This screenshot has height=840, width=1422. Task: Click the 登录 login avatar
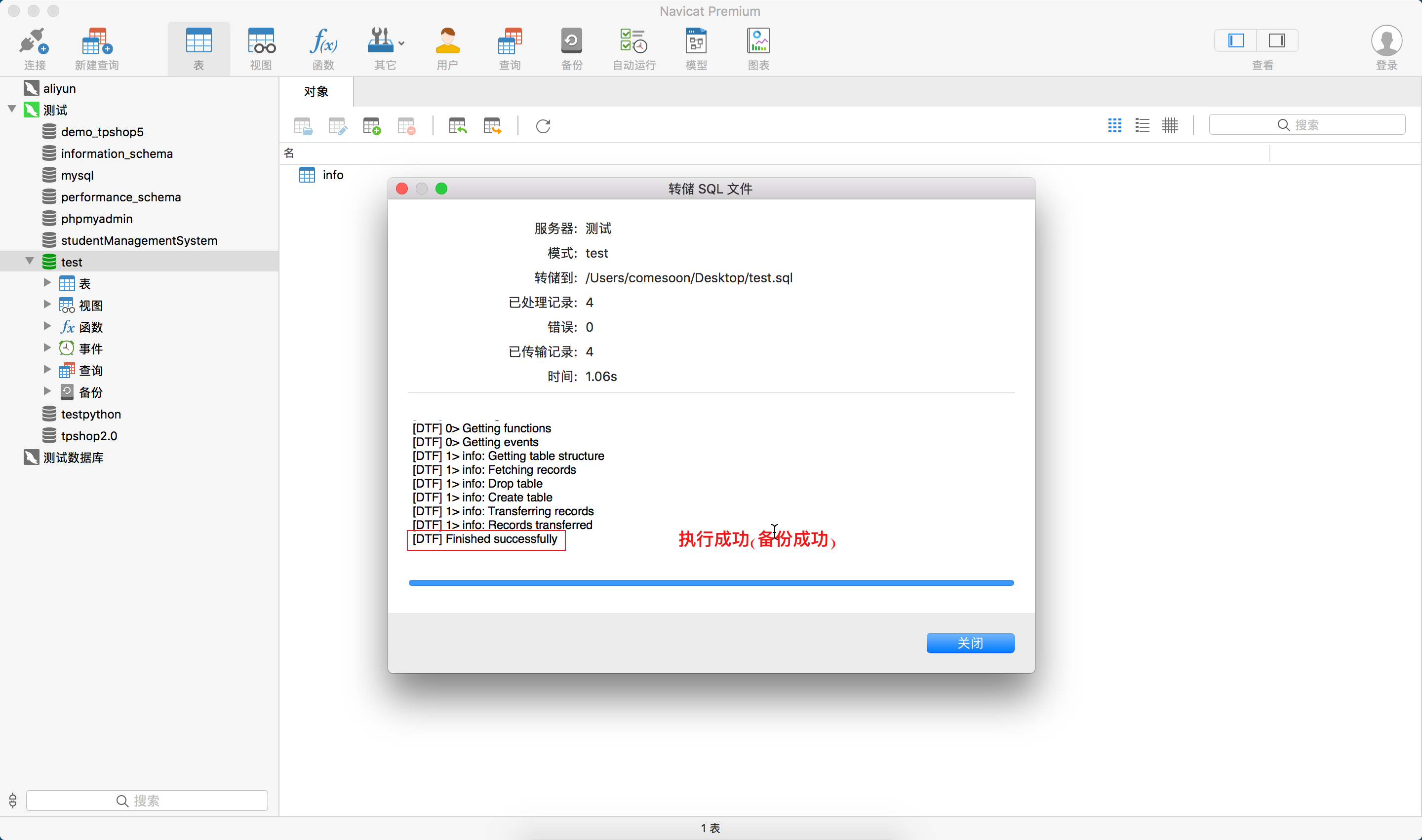(1386, 41)
